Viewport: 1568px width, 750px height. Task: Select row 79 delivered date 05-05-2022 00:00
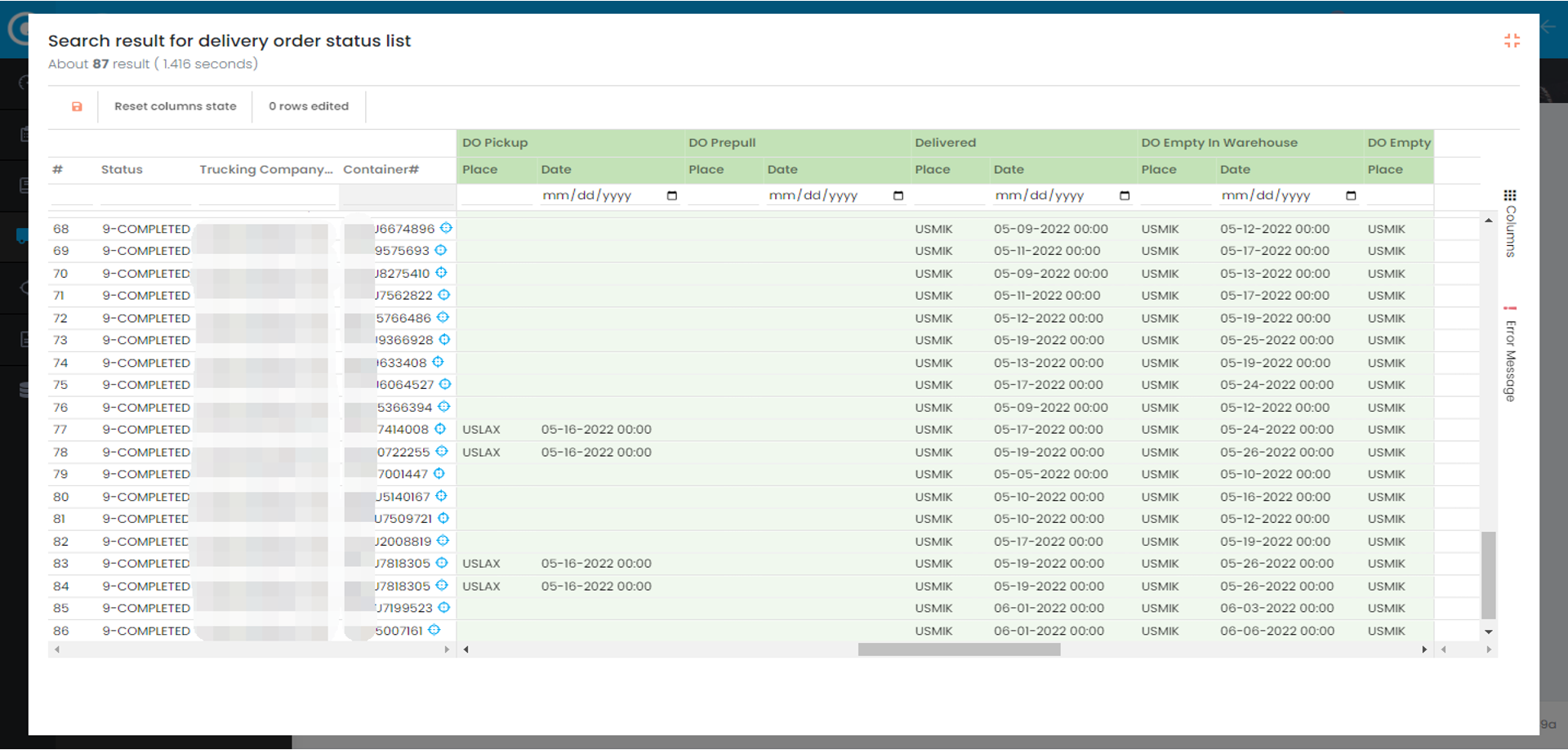click(x=1050, y=475)
